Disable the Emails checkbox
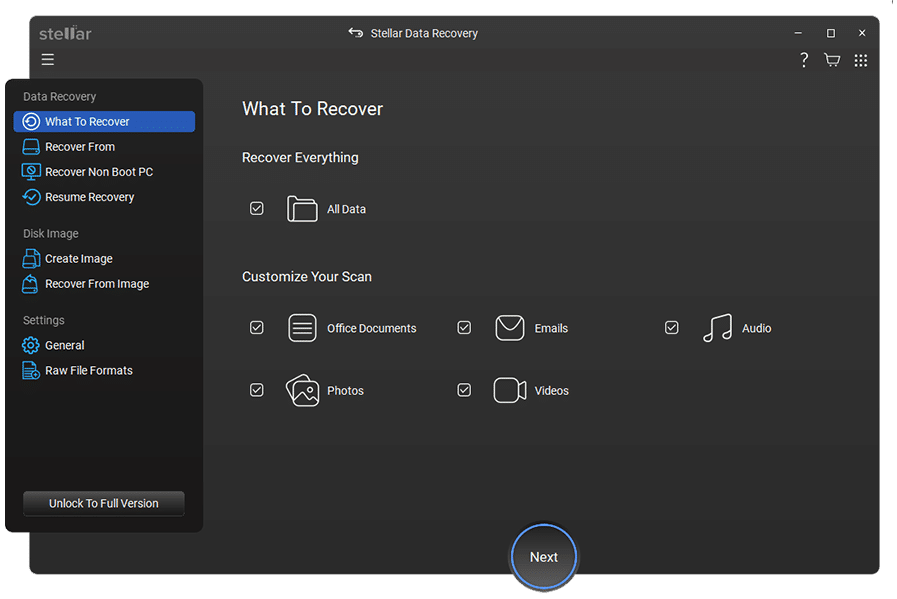897x599 pixels. click(x=464, y=328)
